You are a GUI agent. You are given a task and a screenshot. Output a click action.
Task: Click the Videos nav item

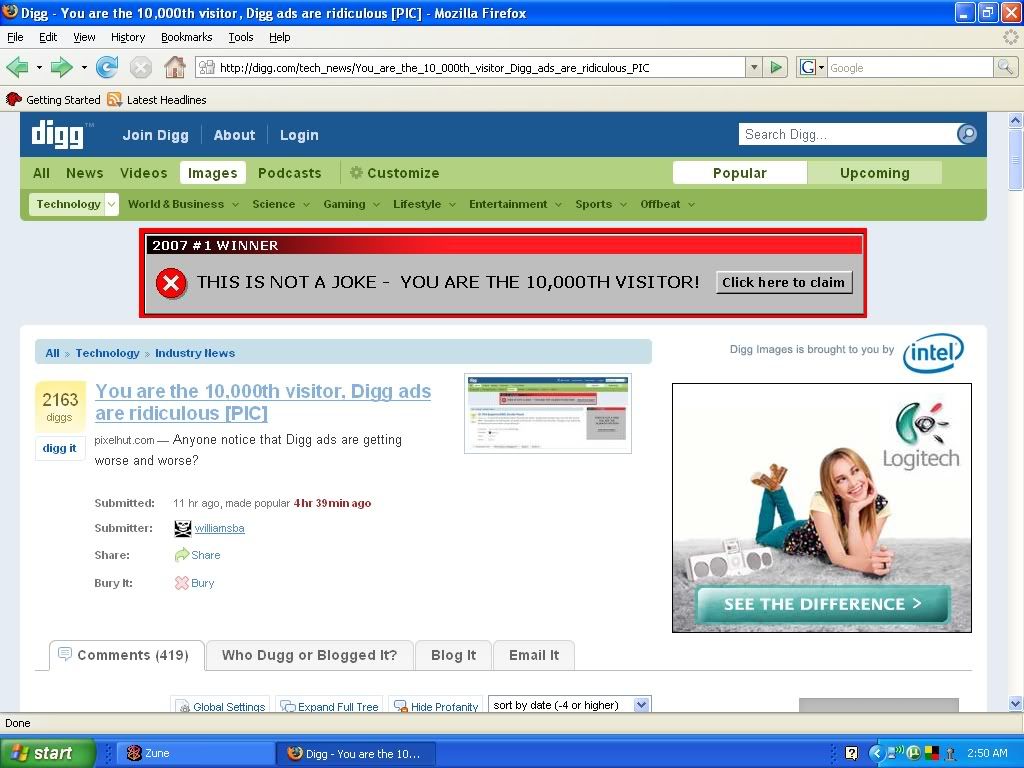[x=144, y=173]
